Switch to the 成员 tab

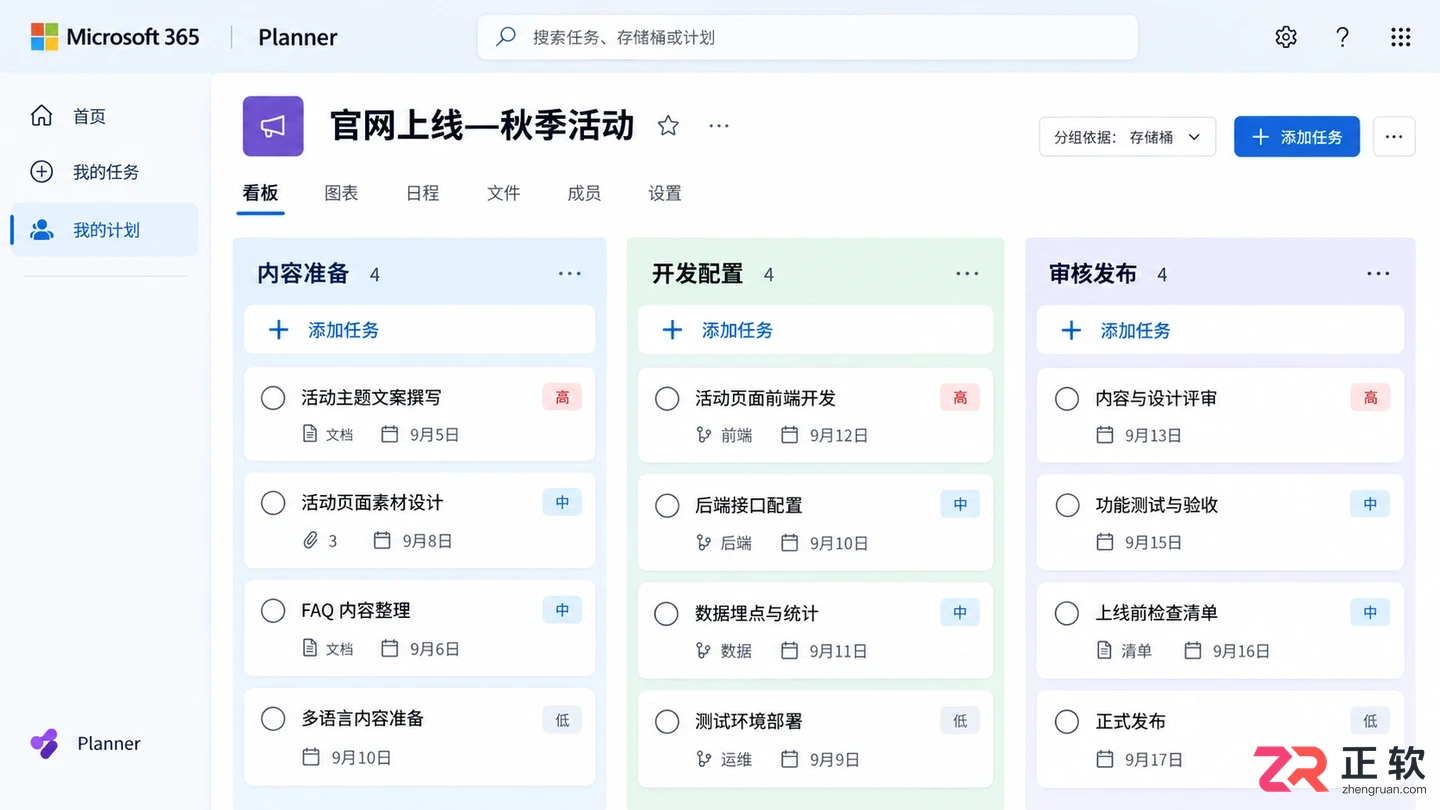584,193
